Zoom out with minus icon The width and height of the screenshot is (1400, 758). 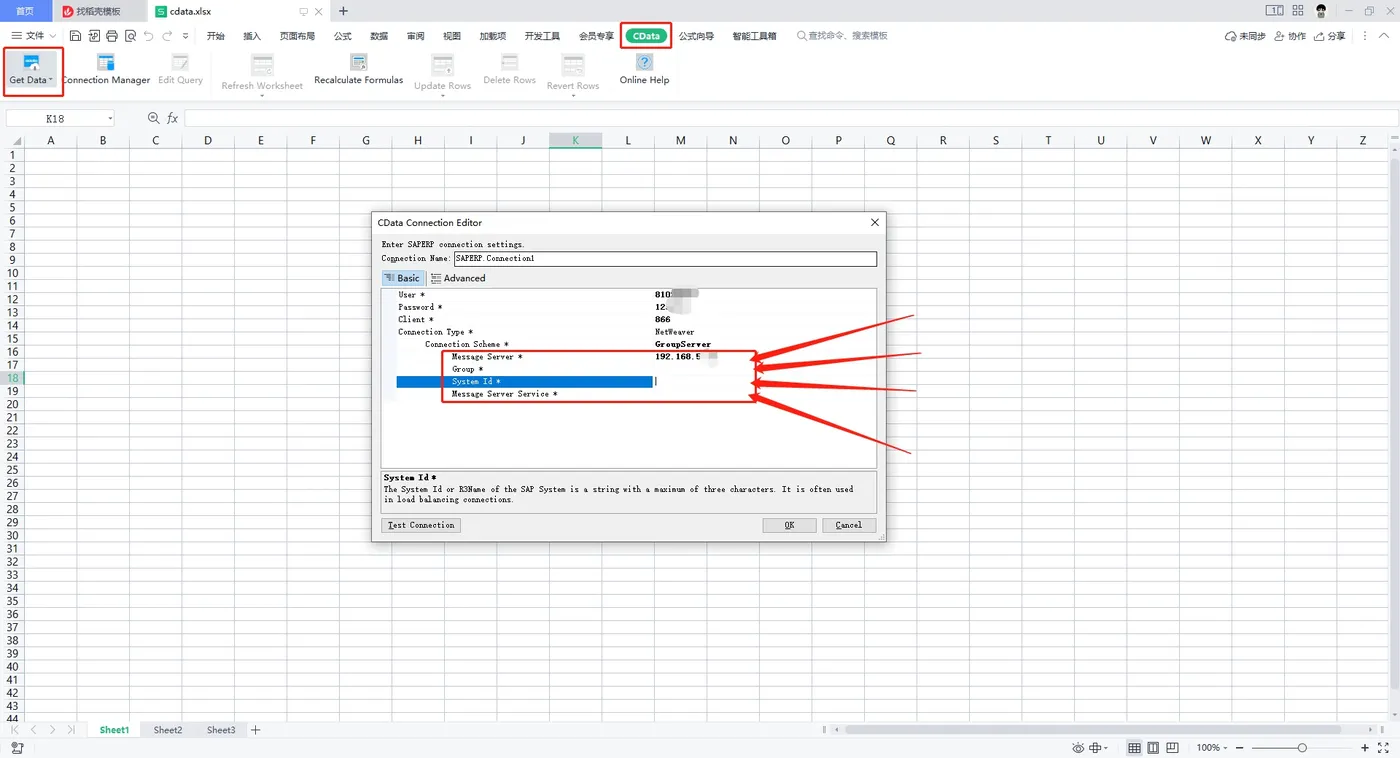(1241, 748)
